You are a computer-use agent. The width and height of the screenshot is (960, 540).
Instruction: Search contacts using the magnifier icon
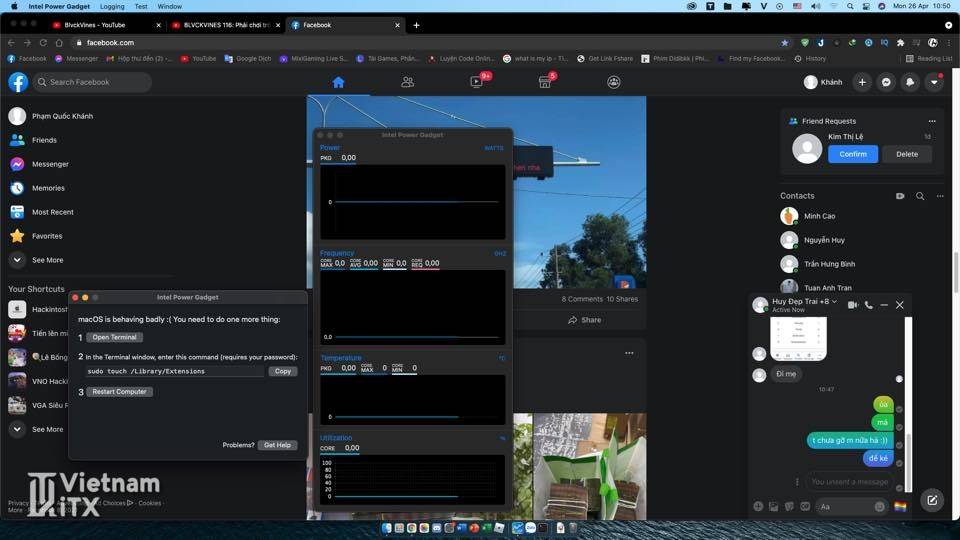[x=920, y=196]
